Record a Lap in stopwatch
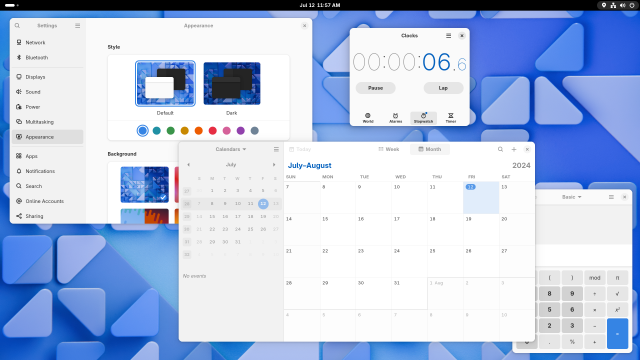This screenshot has height=360, width=640. [443, 88]
